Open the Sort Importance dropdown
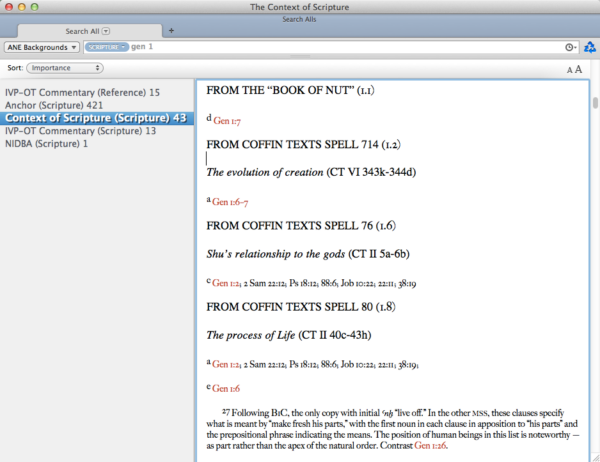600x462 pixels. 64,68
